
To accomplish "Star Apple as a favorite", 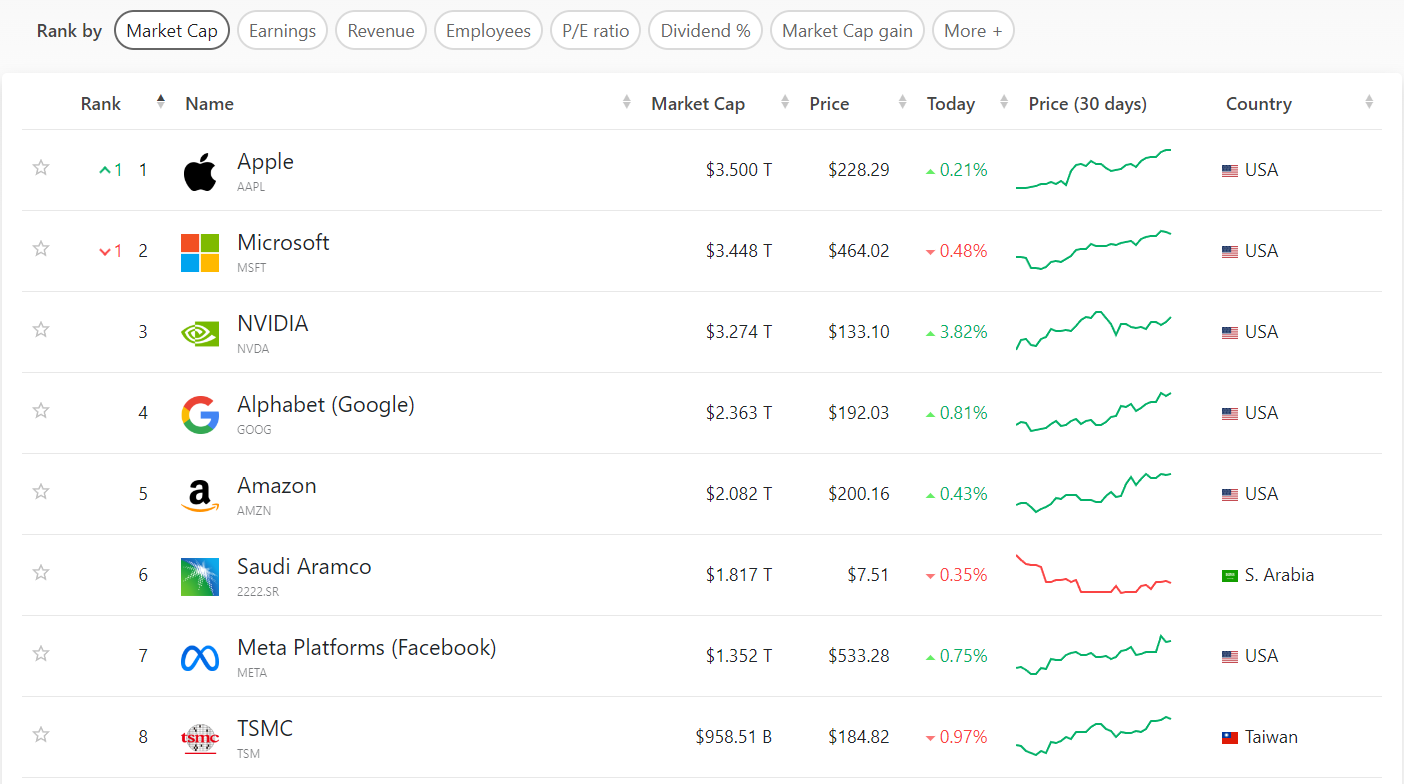I will pyautogui.click(x=41, y=167).
